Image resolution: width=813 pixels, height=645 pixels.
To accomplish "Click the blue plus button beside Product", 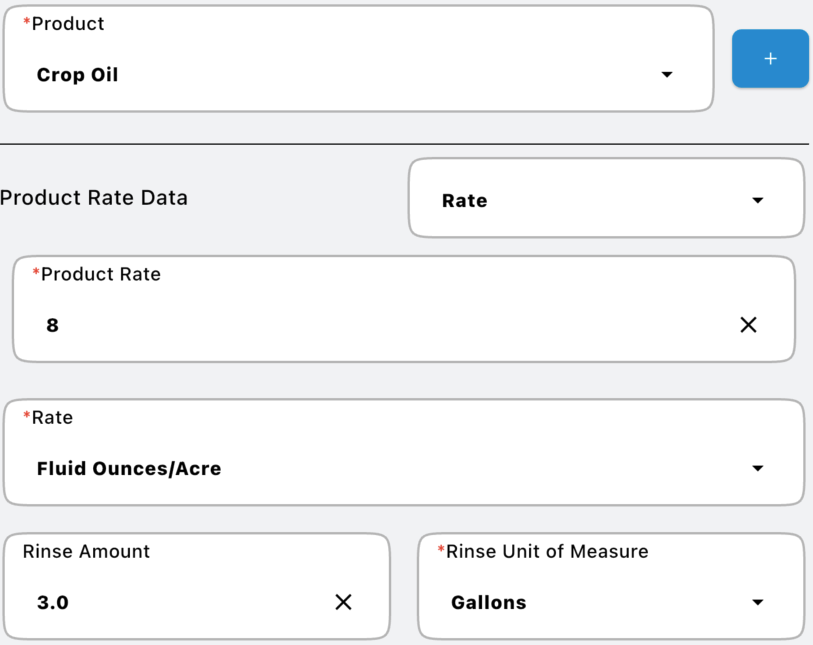I will [770, 59].
